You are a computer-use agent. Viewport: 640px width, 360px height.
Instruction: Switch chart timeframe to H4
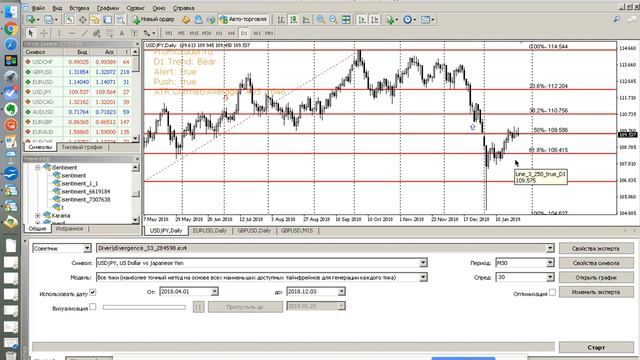coord(231,33)
